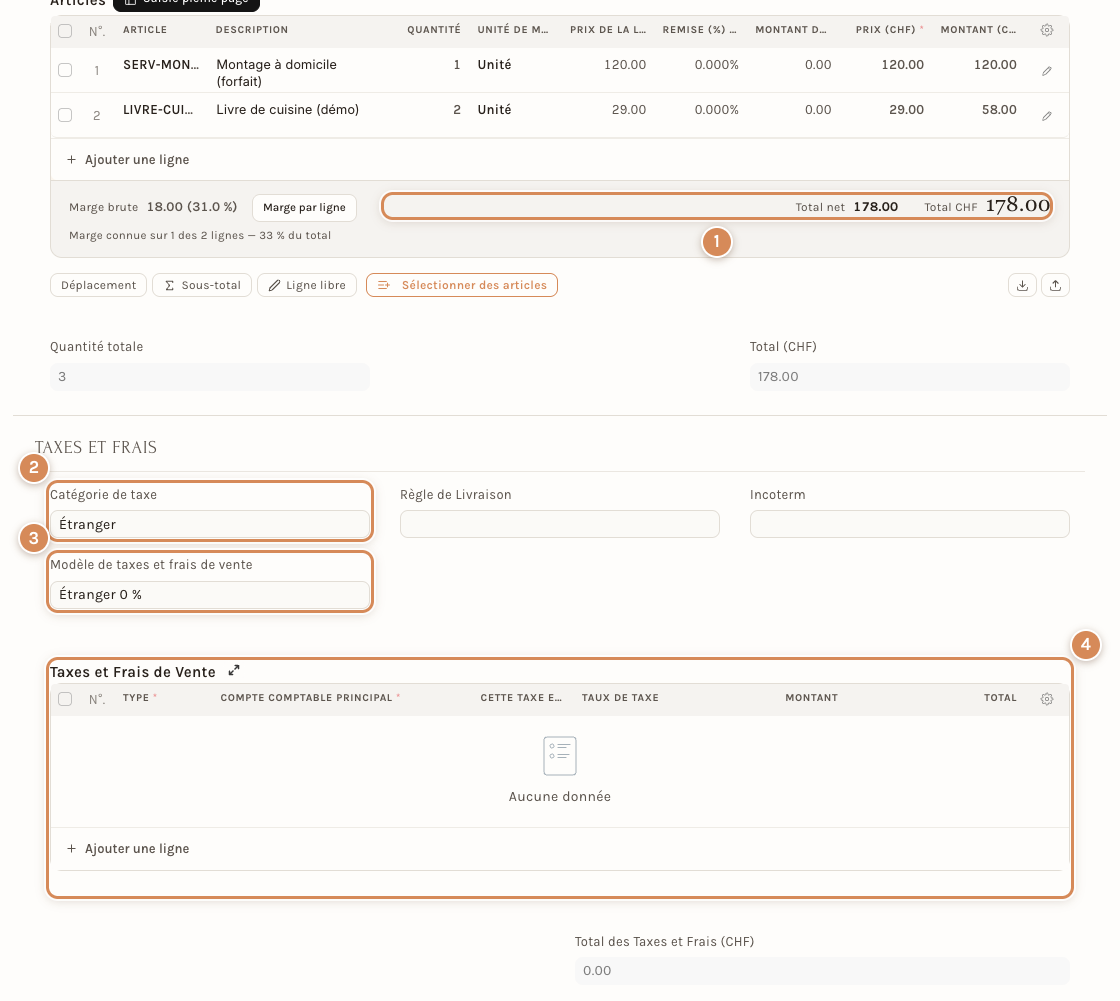The height and width of the screenshot is (1001, 1120).
Task: Tick checkbox for row 2 Livre de cuisine
Action: pyautogui.click(x=65, y=115)
